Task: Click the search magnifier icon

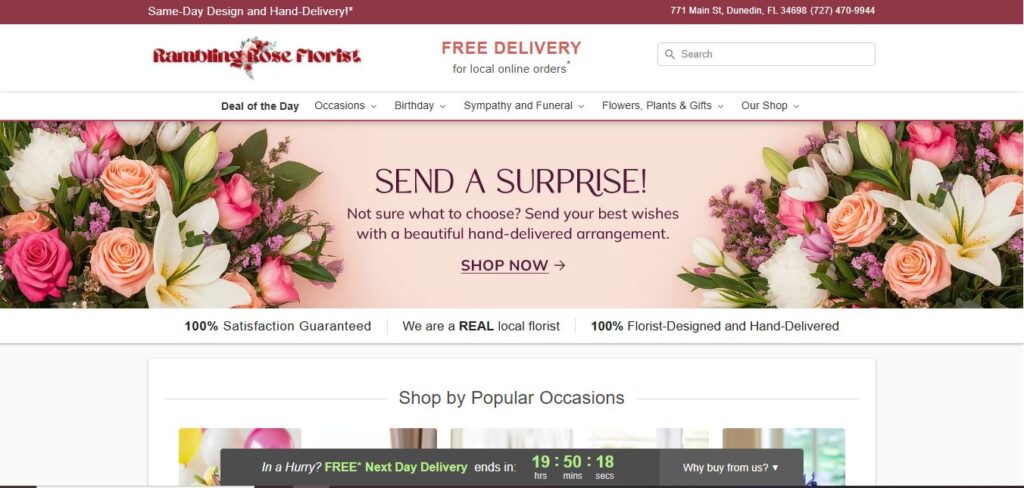Action: 669,54
